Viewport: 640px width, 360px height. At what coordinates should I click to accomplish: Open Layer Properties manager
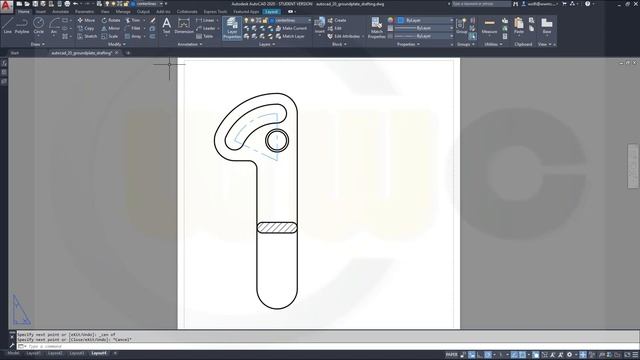click(x=232, y=28)
